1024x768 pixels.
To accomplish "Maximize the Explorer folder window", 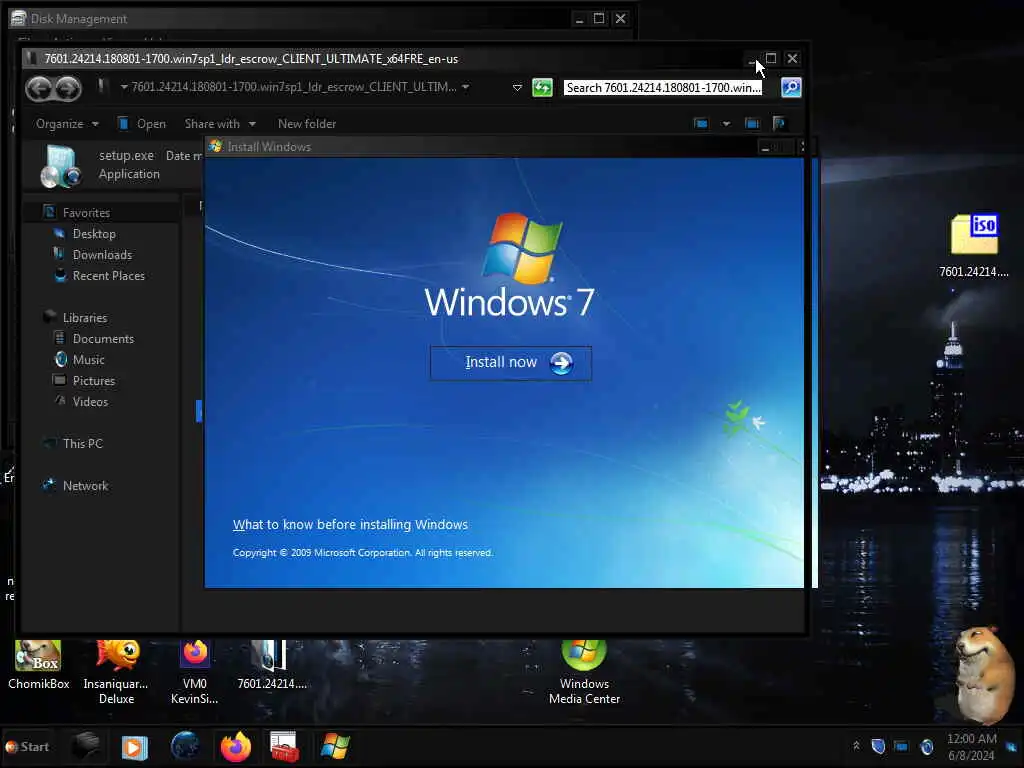I will click(x=771, y=58).
